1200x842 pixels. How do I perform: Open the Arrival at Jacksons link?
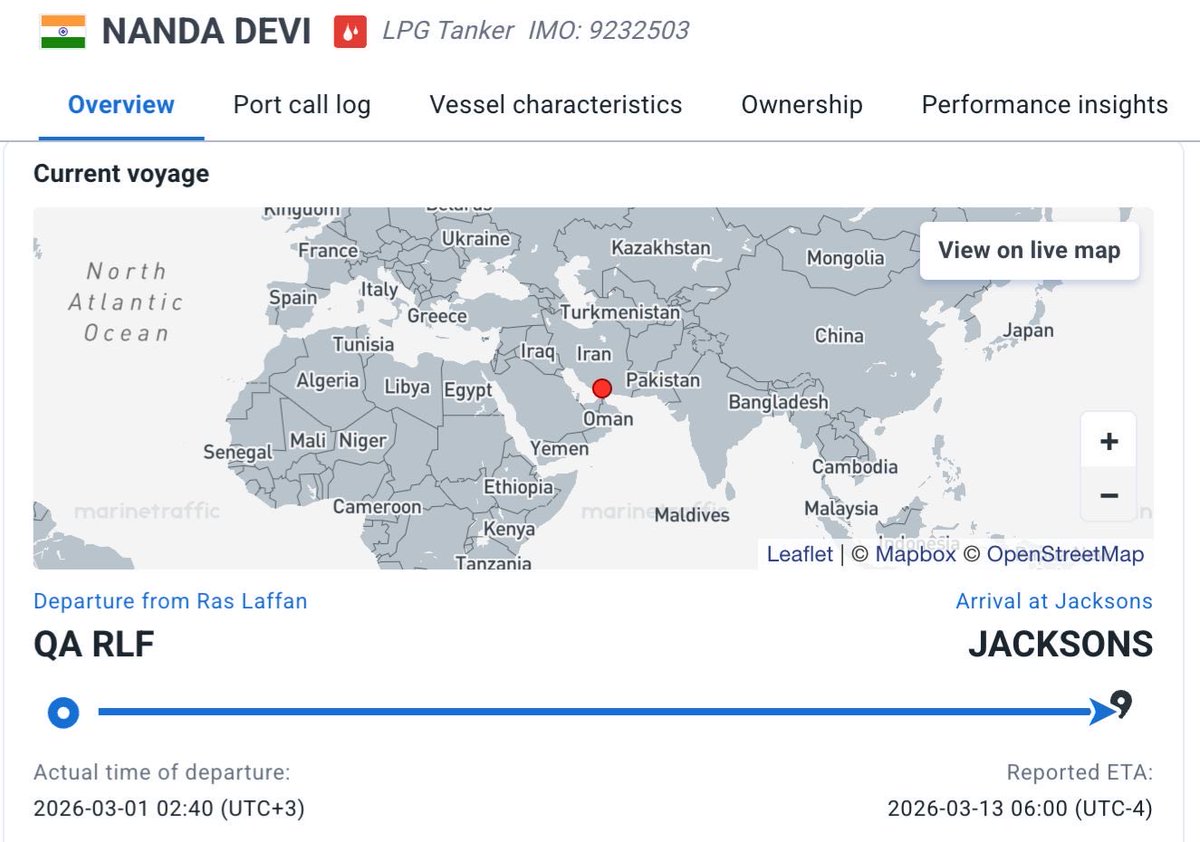pyautogui.click(x=1053, y=601)
